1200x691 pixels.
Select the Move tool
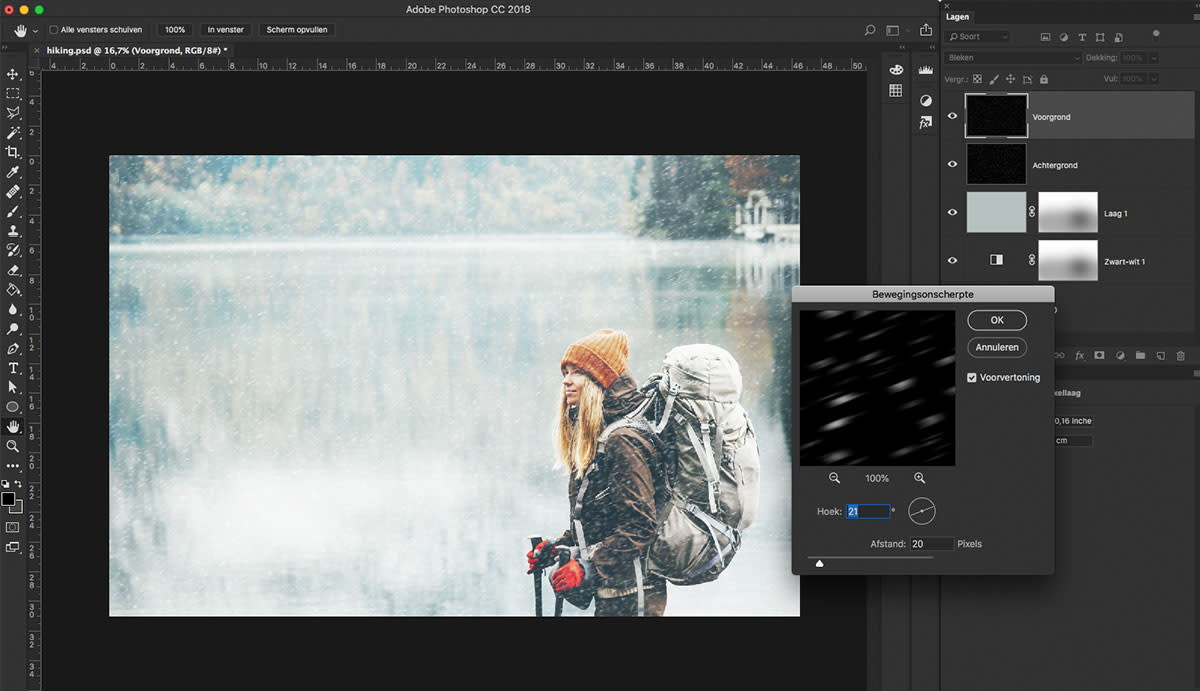[13, 74]
